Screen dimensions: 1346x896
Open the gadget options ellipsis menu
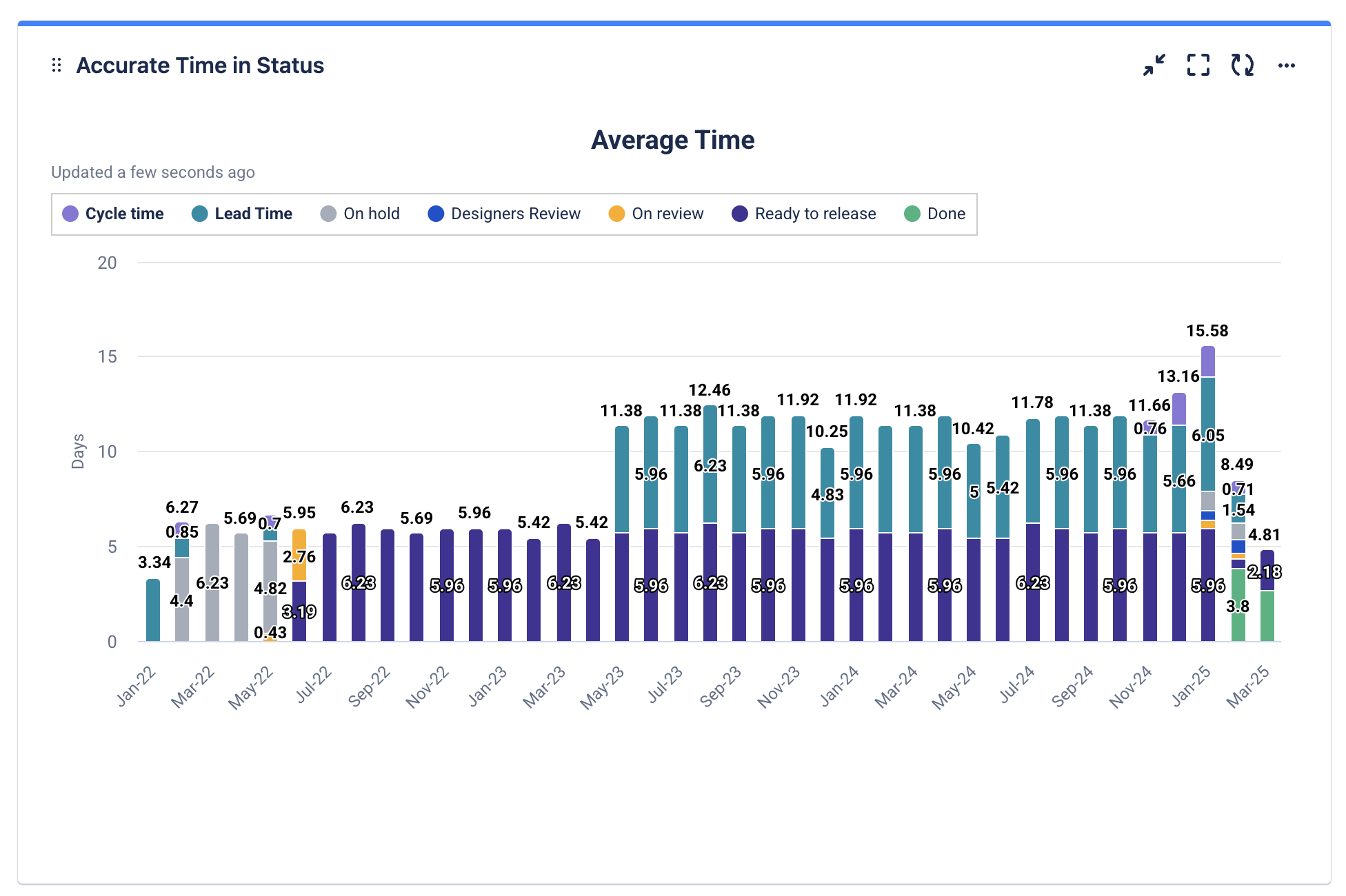pyautogui.click(x=1288, y=65)
